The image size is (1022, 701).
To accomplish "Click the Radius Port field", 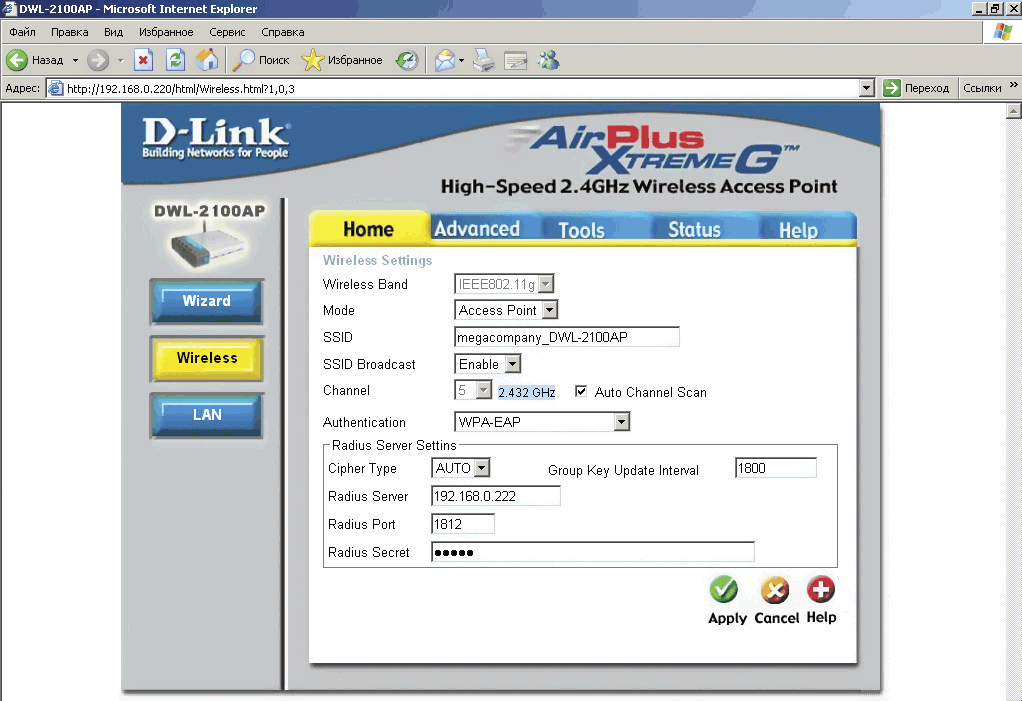I will pyautogui.click(x=463, y=524).
